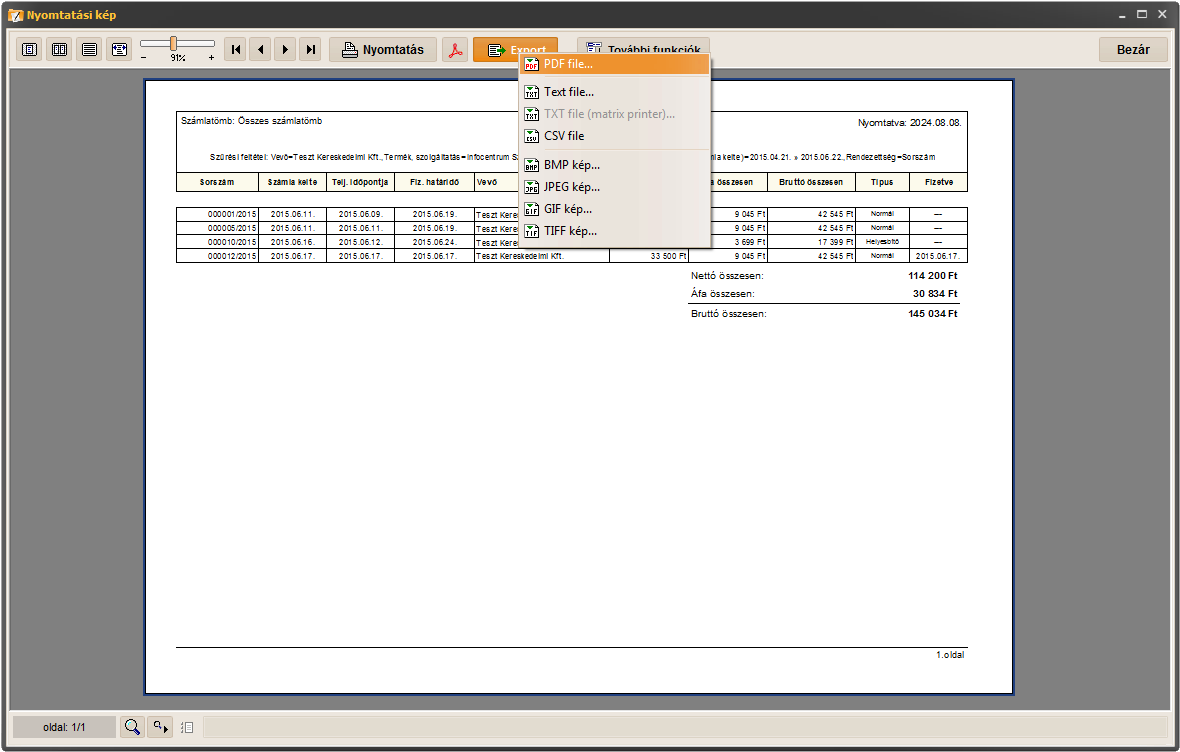Viewport: 1180px width, 752px height.
Task: Switch to two-page side-by-side view
Action: pos(59,50)
